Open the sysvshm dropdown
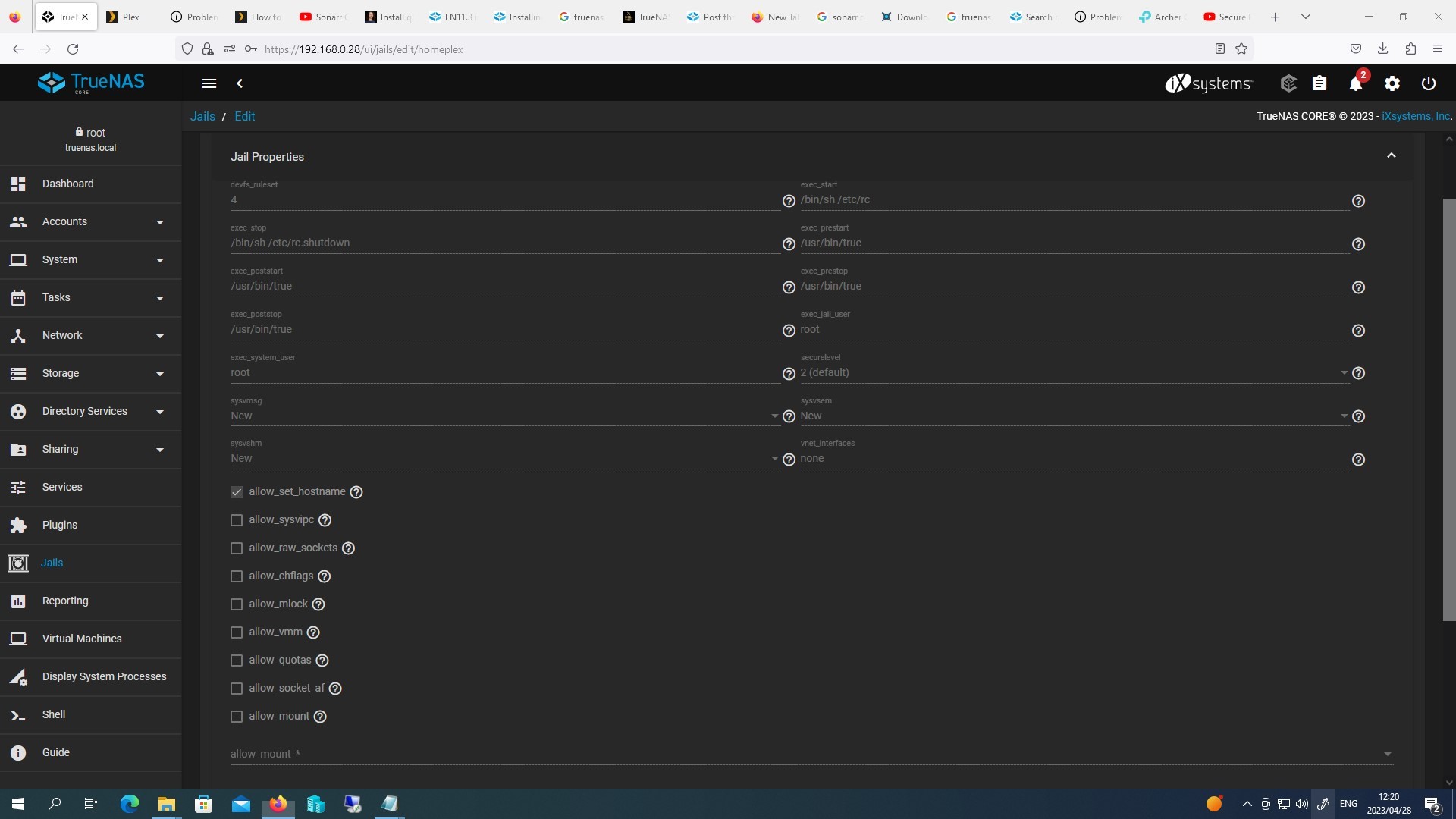 tap(505, 458)
